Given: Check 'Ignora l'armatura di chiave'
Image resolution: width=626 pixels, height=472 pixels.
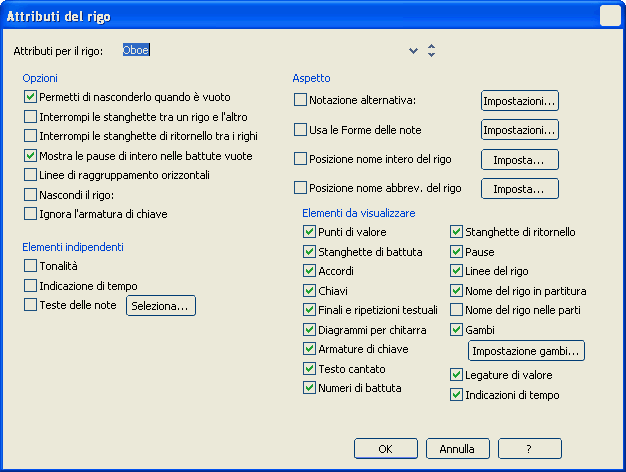Looking at the screenshot, I should point(30,213).
